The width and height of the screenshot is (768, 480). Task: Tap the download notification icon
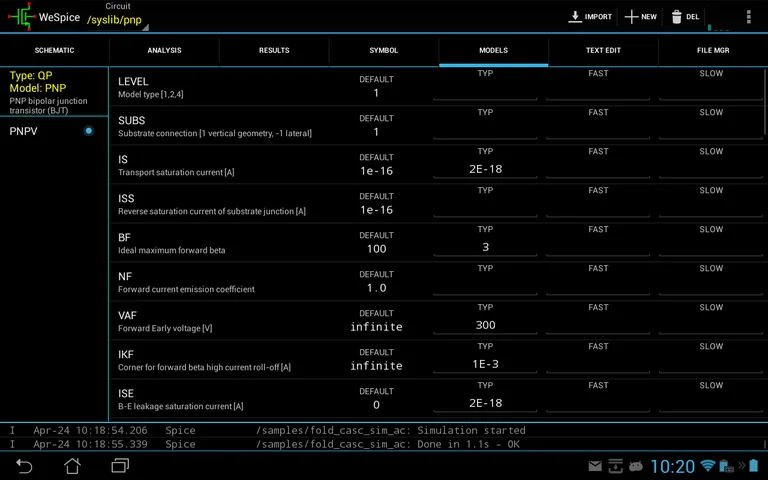point(615,466)
